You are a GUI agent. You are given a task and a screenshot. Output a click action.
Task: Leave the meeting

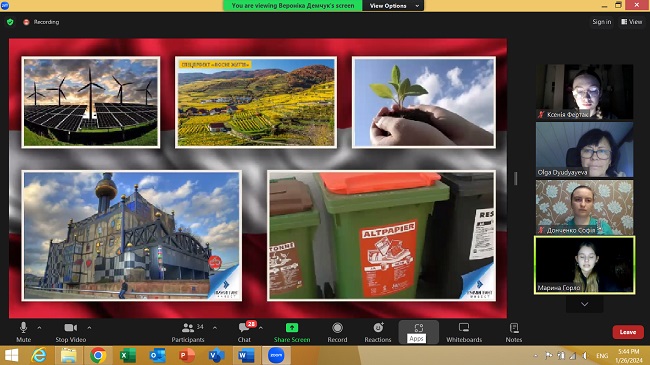click(x=628, y=332)
